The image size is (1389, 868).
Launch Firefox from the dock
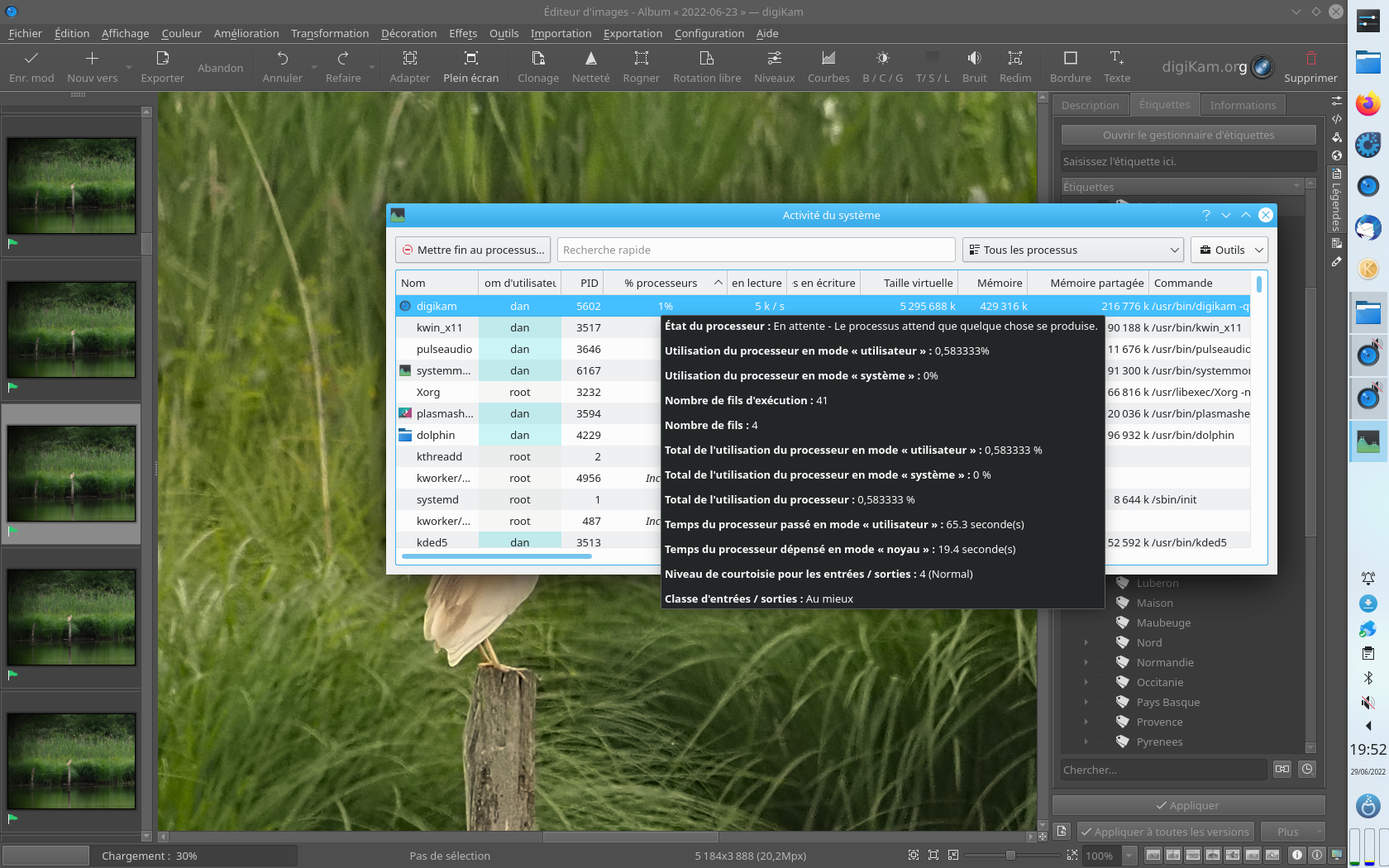coord(1368,105)
